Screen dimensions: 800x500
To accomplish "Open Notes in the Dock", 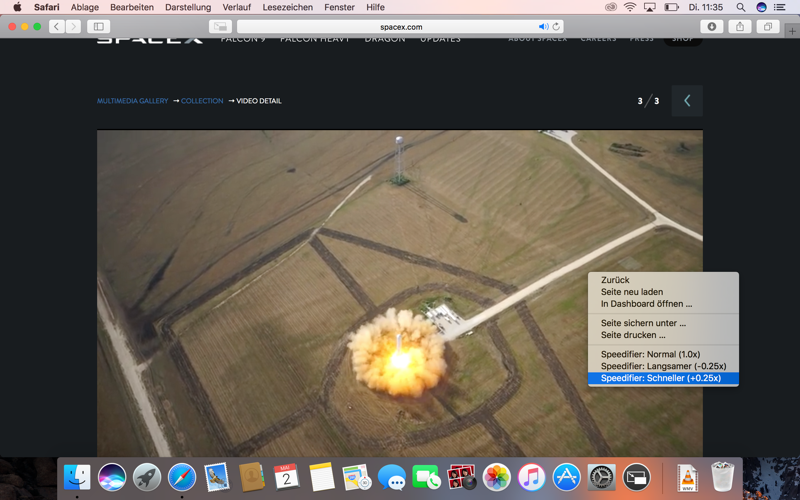I will [322, 478].
